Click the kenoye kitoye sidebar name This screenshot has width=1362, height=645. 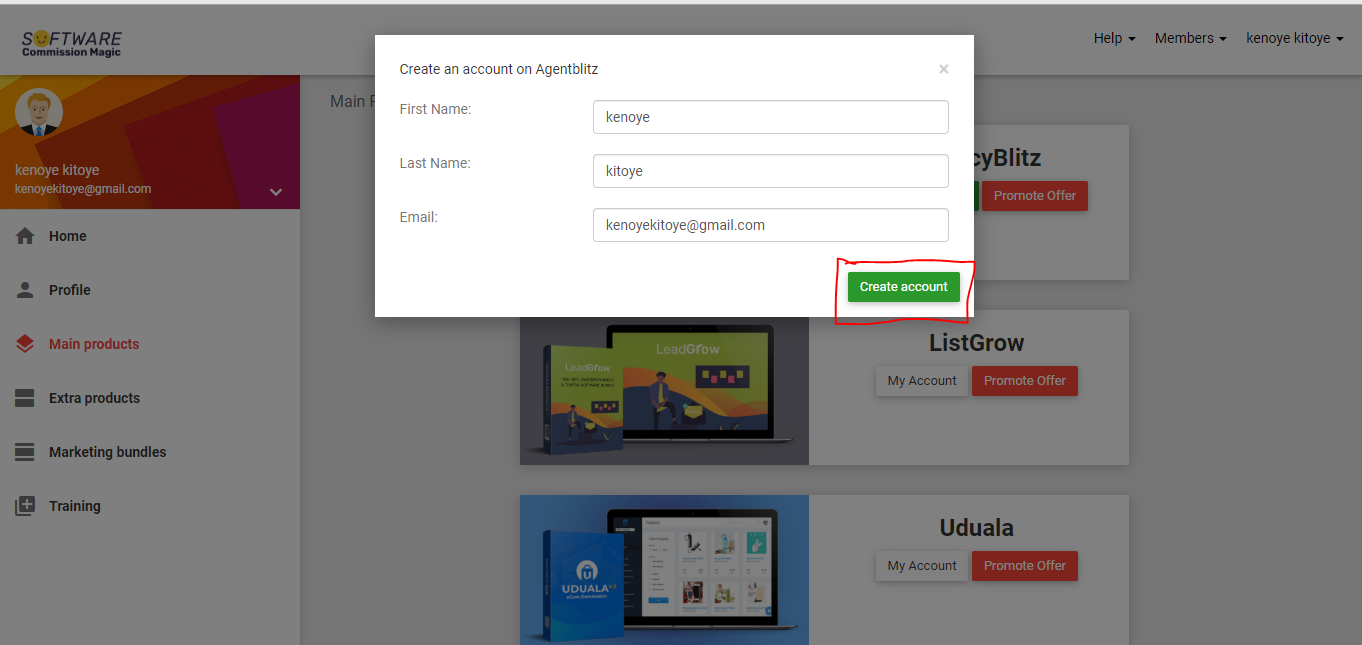point(57,170)
